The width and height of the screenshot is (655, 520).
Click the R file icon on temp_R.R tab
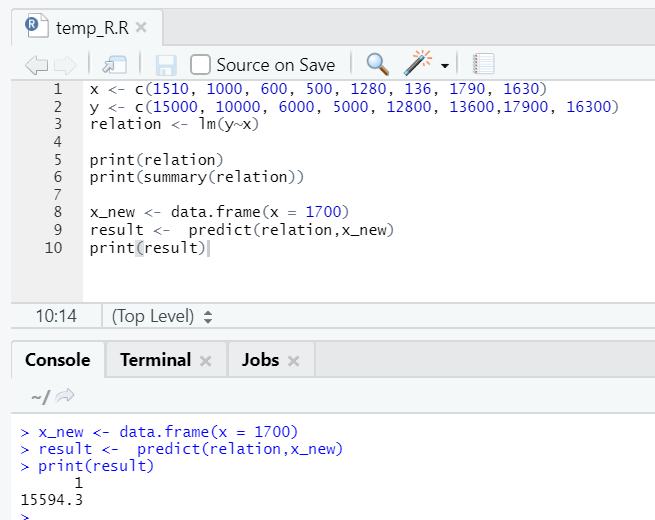[36, 26]
